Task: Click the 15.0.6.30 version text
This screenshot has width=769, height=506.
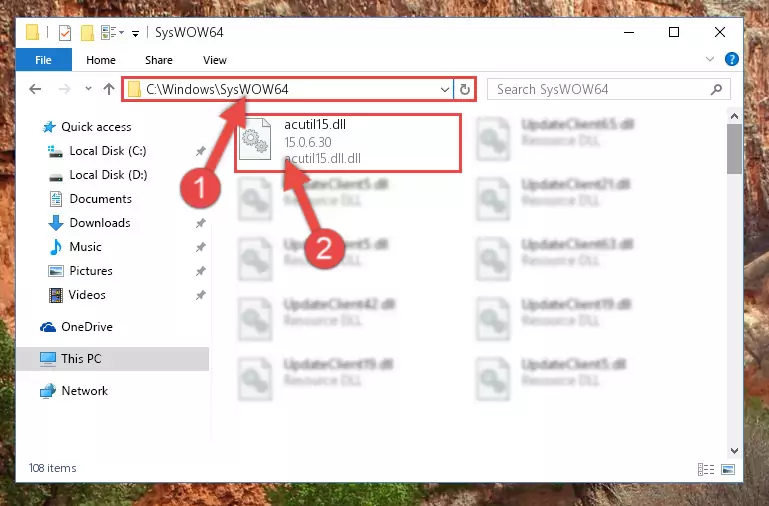Action: click(308, 142)
